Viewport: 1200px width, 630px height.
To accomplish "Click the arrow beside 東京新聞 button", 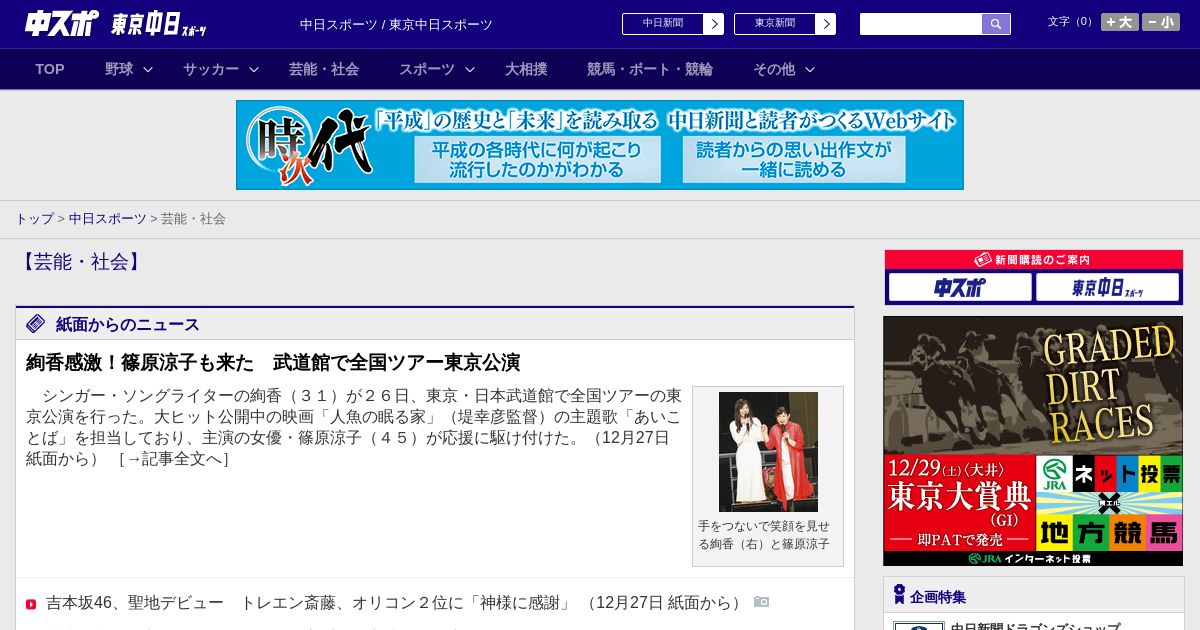I will pyautogui.click(x=825, y=24).
